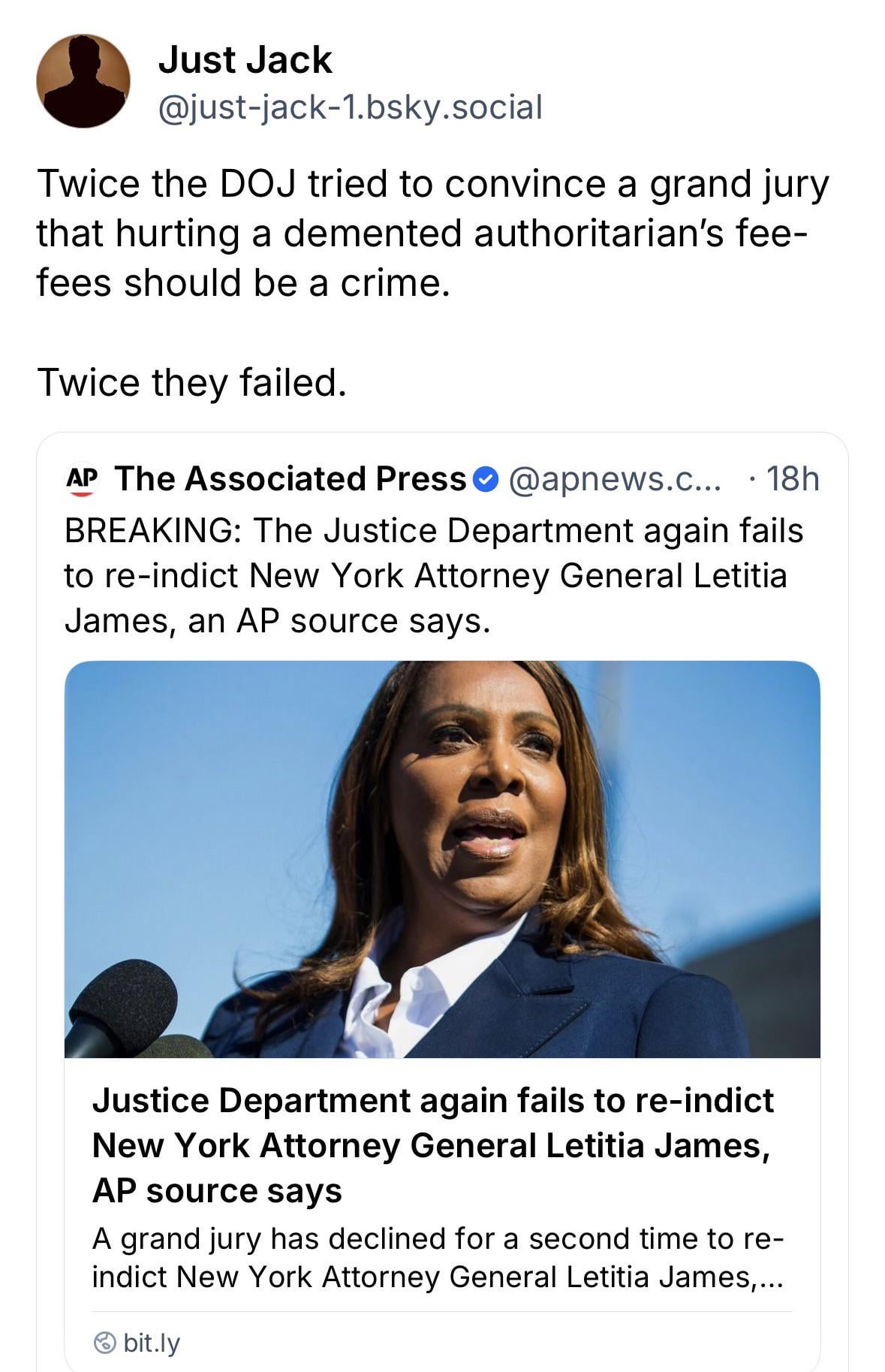Open the article photo thumbnail
Image resolution: width=885 pixels, height=1372 pixels.
pos(442,858)
